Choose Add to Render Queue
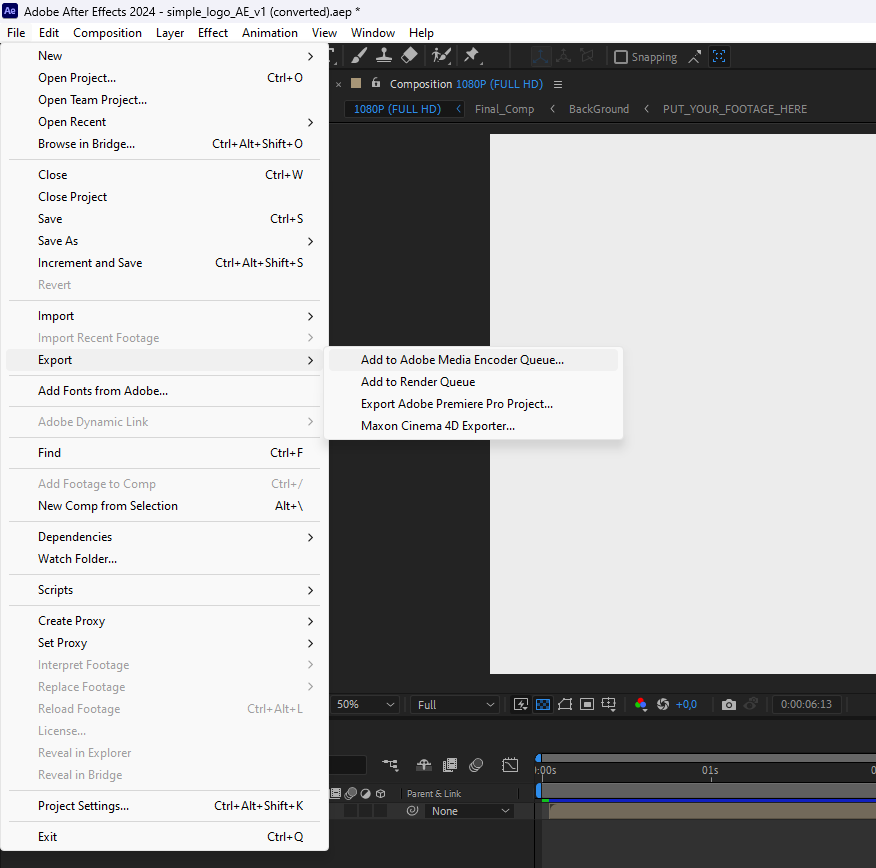Viewport: 876px width, 868px height. (x=418, y=382)
